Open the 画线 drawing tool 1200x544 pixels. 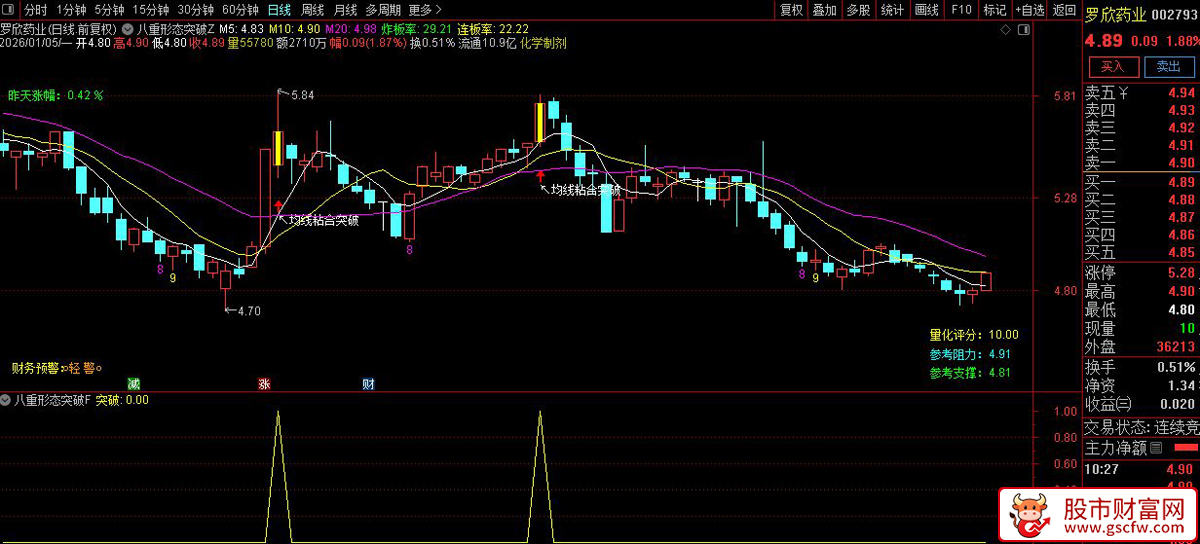coord(926,10)
